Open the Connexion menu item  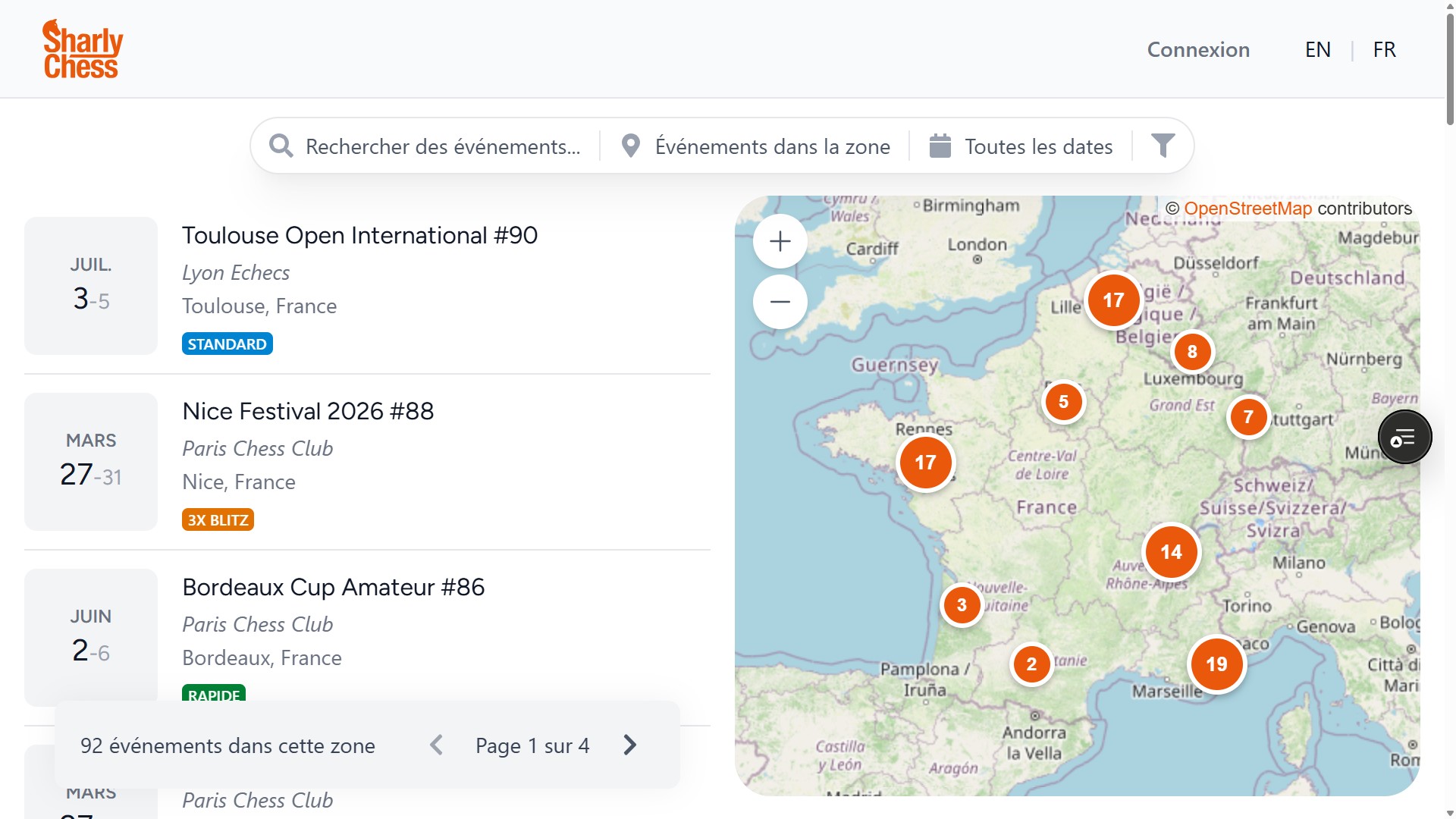(x=1197, y=50)
